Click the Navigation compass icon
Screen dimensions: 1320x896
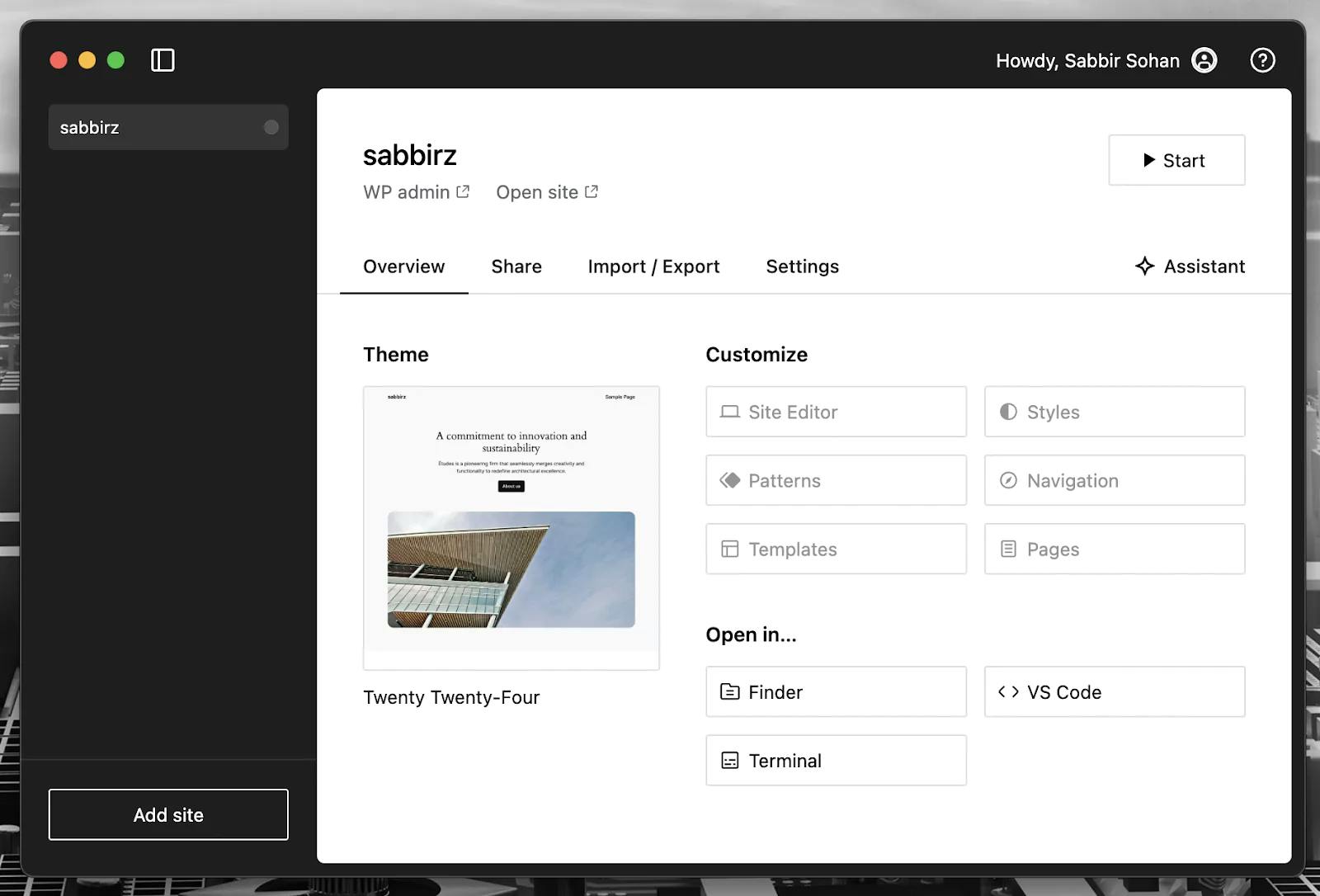click(x=1008, y=480)
